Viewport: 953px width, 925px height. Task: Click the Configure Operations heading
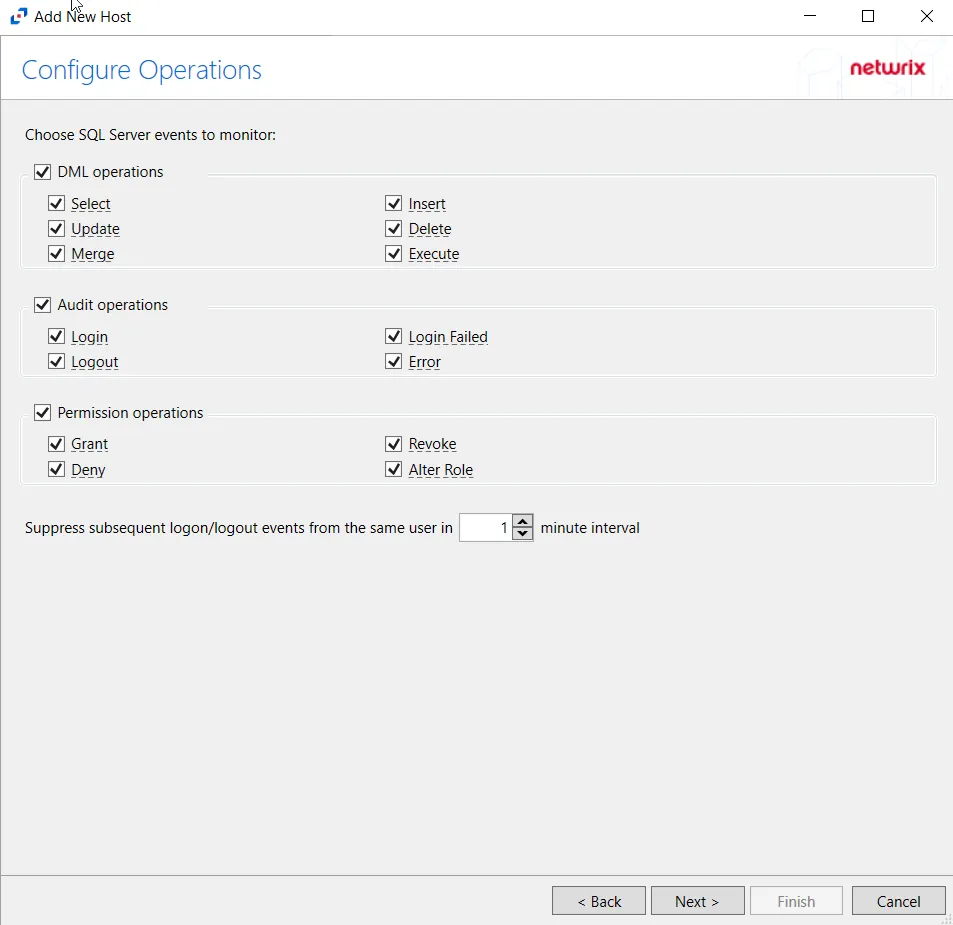pos(142,70)
